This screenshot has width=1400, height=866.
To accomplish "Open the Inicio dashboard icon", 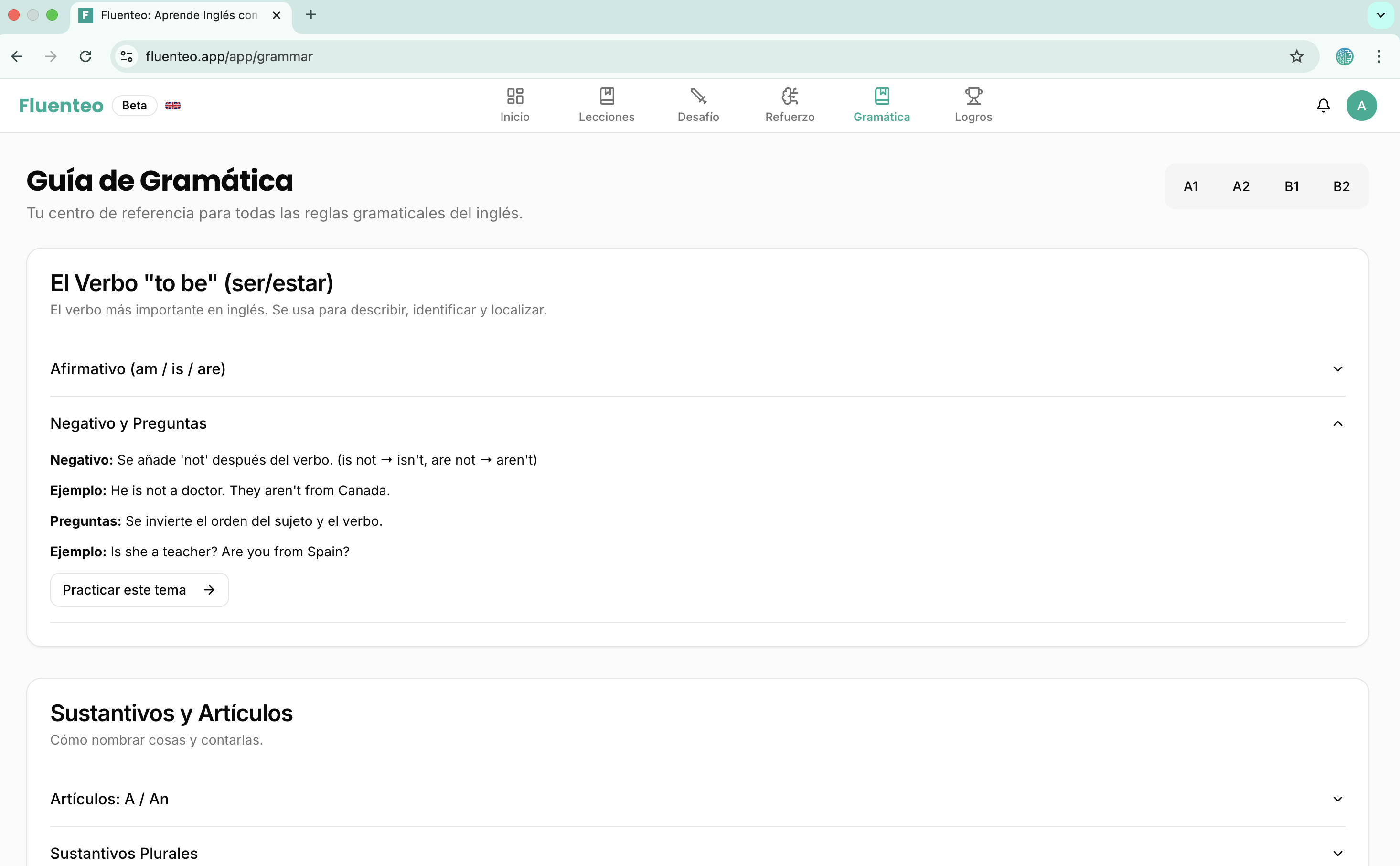I will pyautogui.click(x=514, y=96).
